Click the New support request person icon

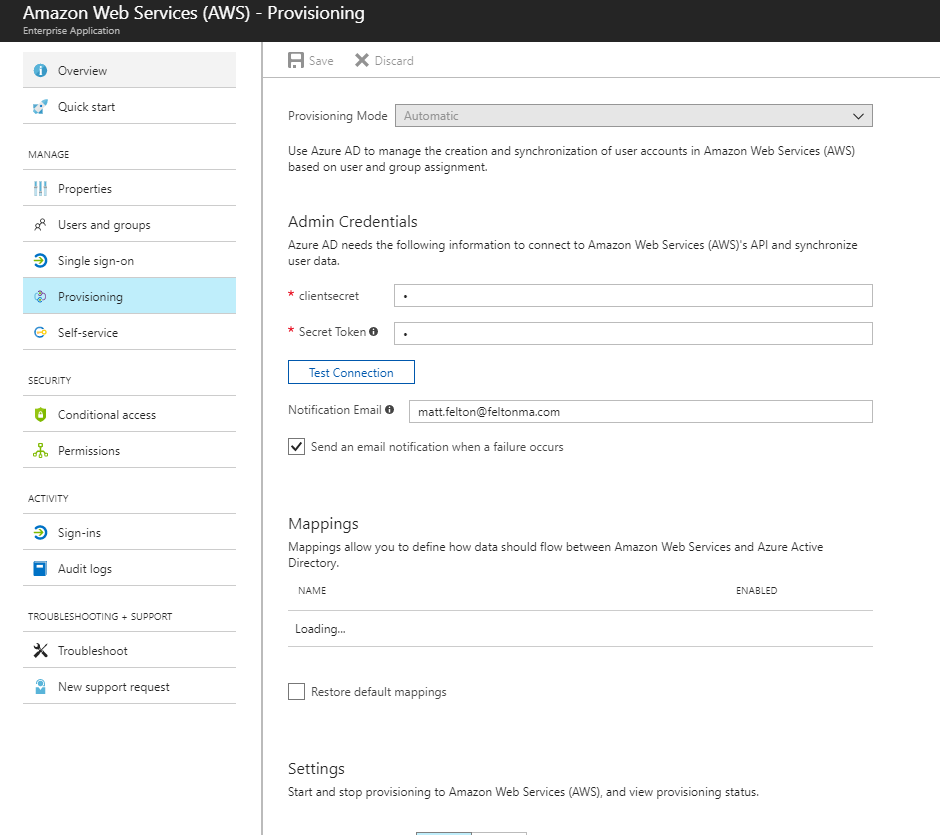40,686
